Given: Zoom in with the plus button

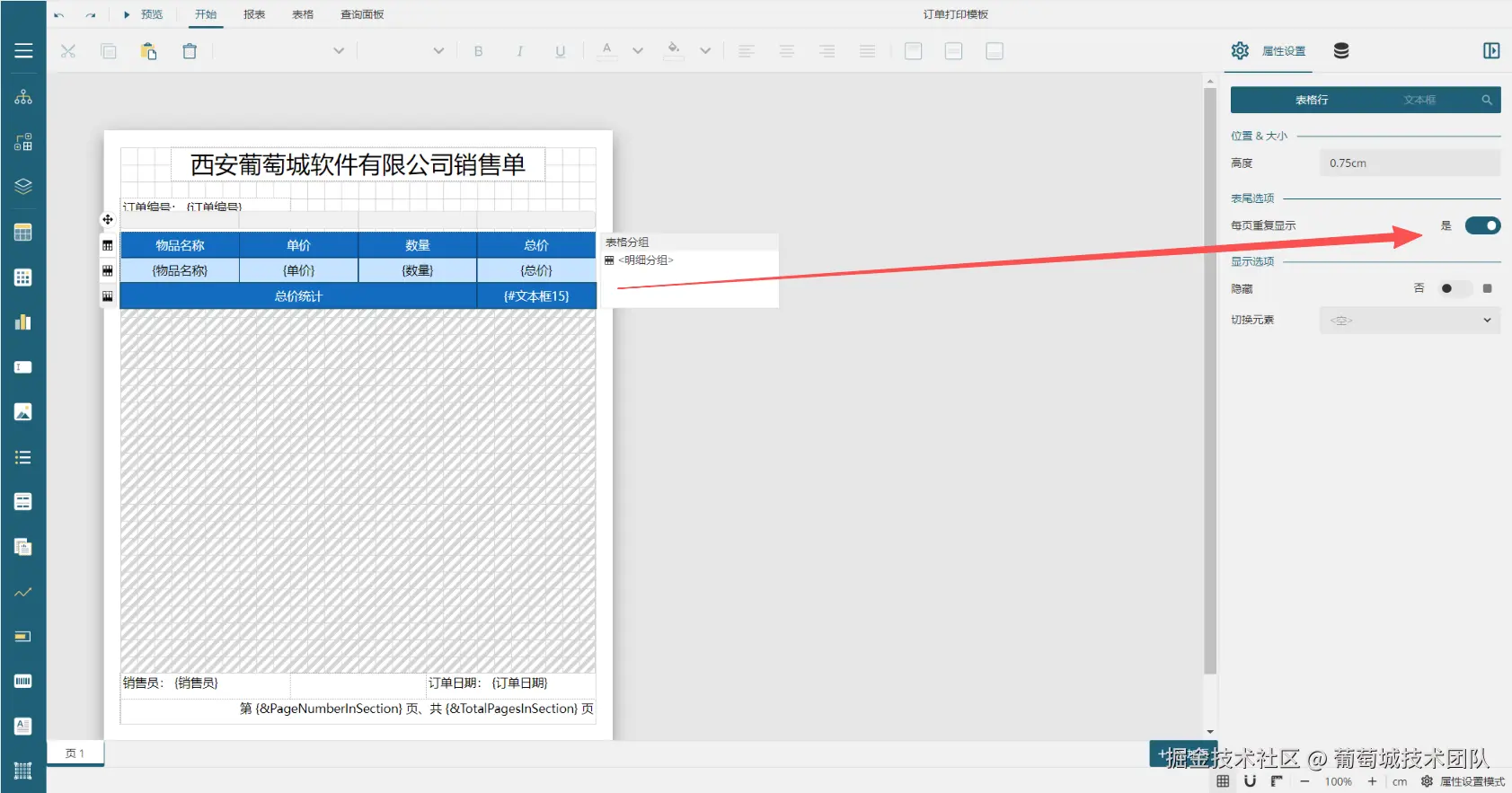Looking at the screenshot, I should tap(1372, 781).
